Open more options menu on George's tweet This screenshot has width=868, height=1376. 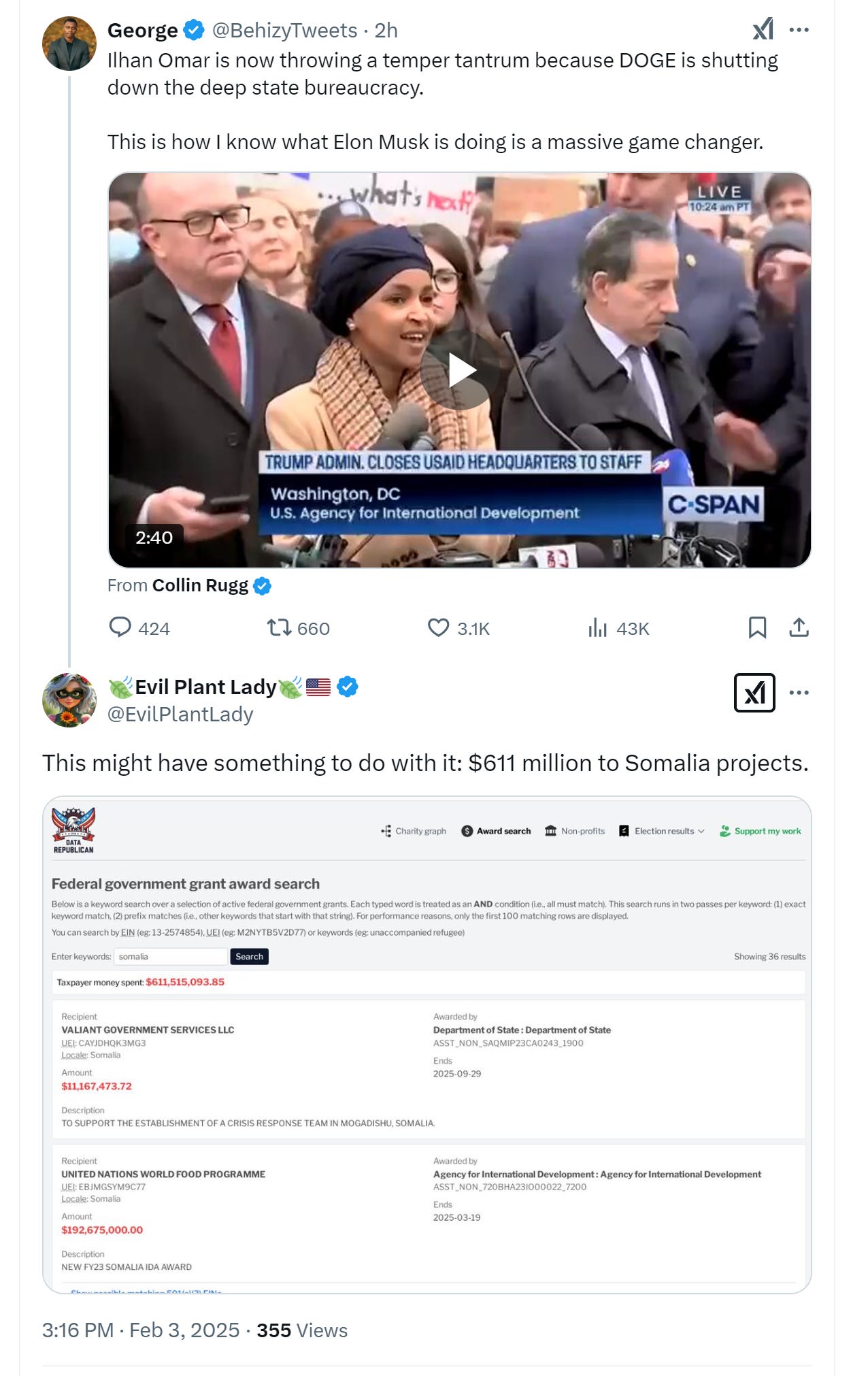(799, 30)
